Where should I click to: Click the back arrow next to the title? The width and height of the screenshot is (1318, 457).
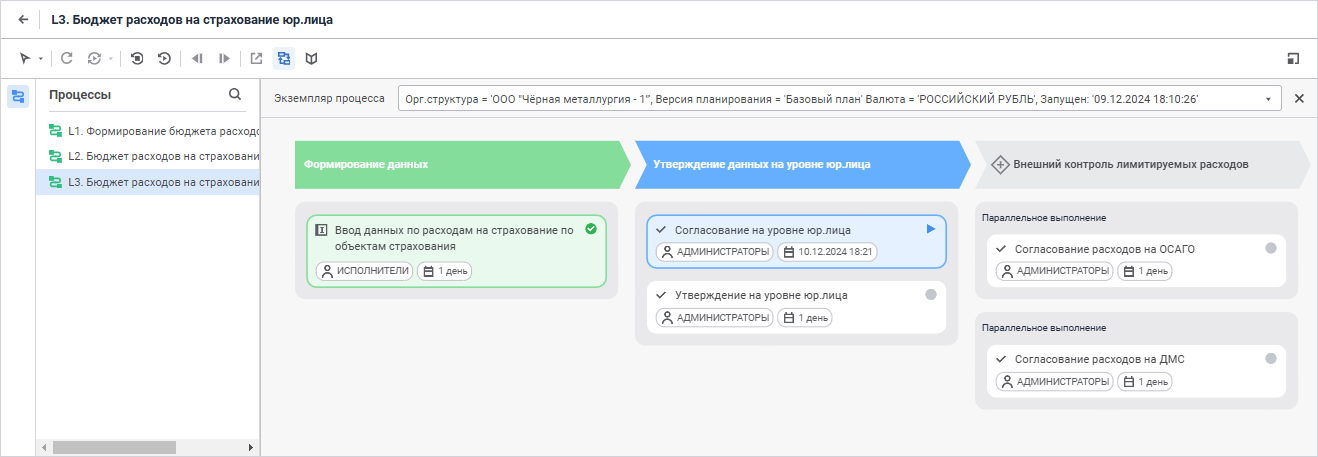(x=23, y=19)
